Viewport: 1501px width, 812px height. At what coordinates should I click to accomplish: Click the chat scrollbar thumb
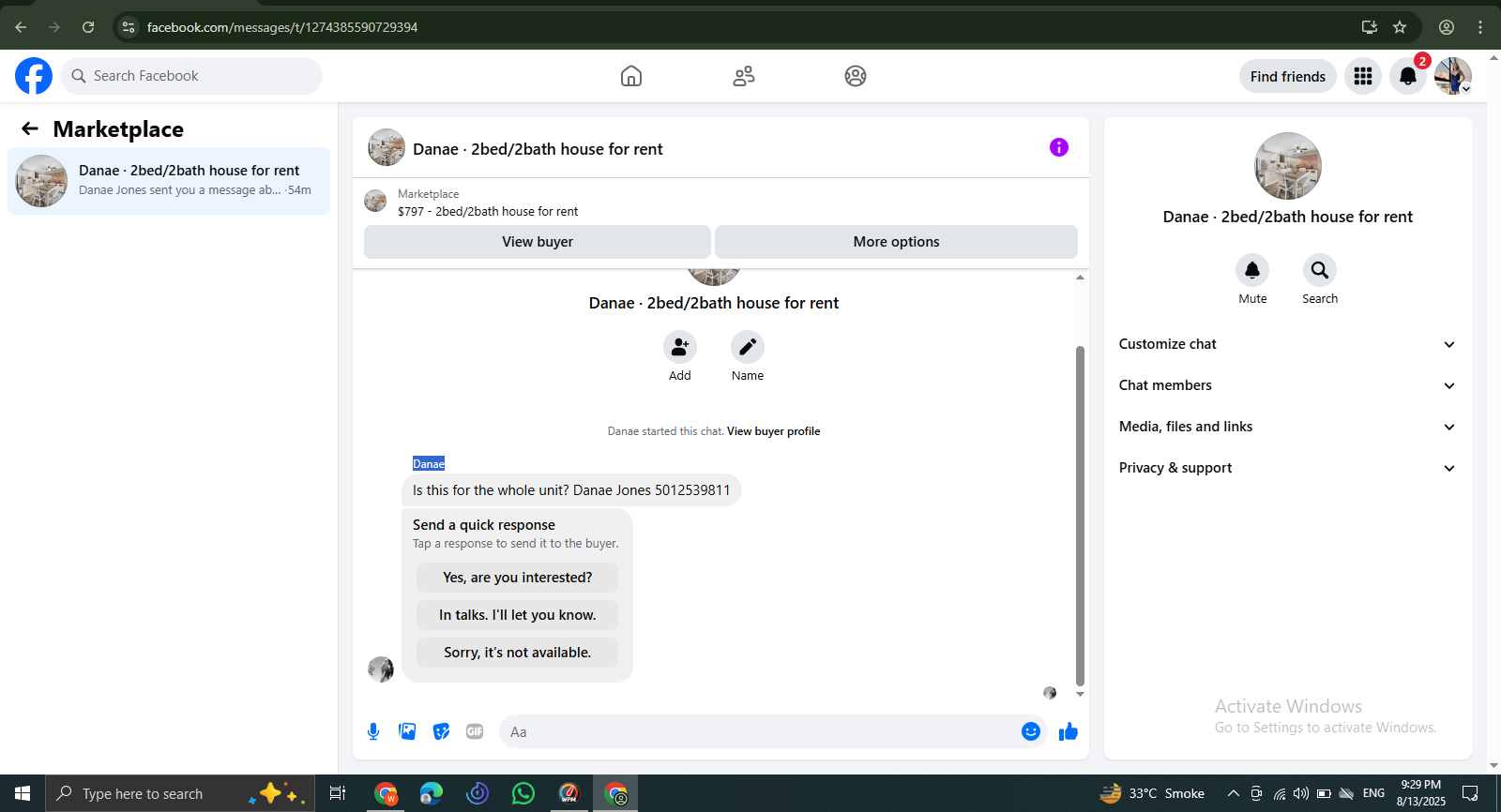(x=1080, y=516)
